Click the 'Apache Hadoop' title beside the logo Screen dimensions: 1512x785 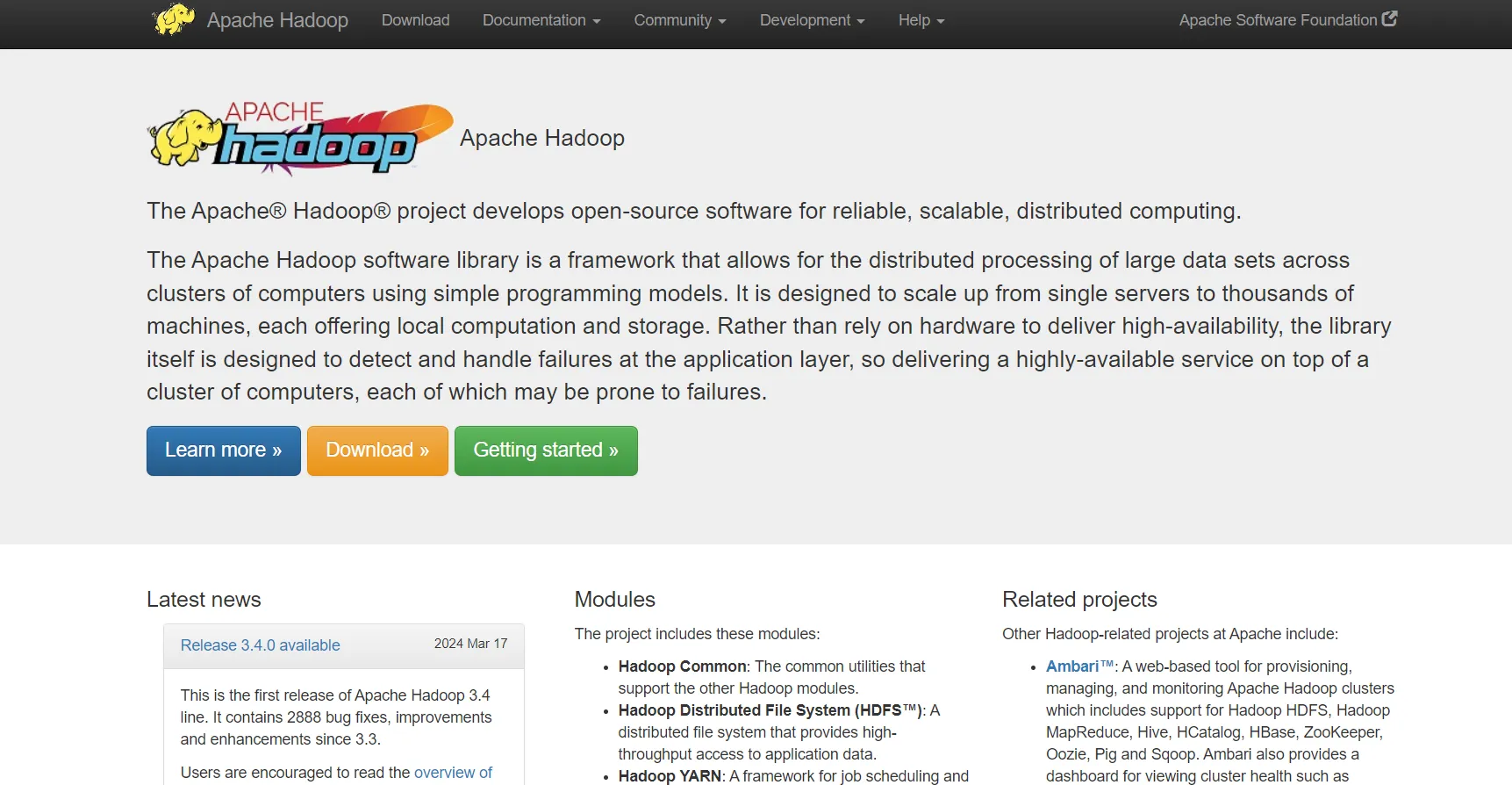tap(542, 139)
